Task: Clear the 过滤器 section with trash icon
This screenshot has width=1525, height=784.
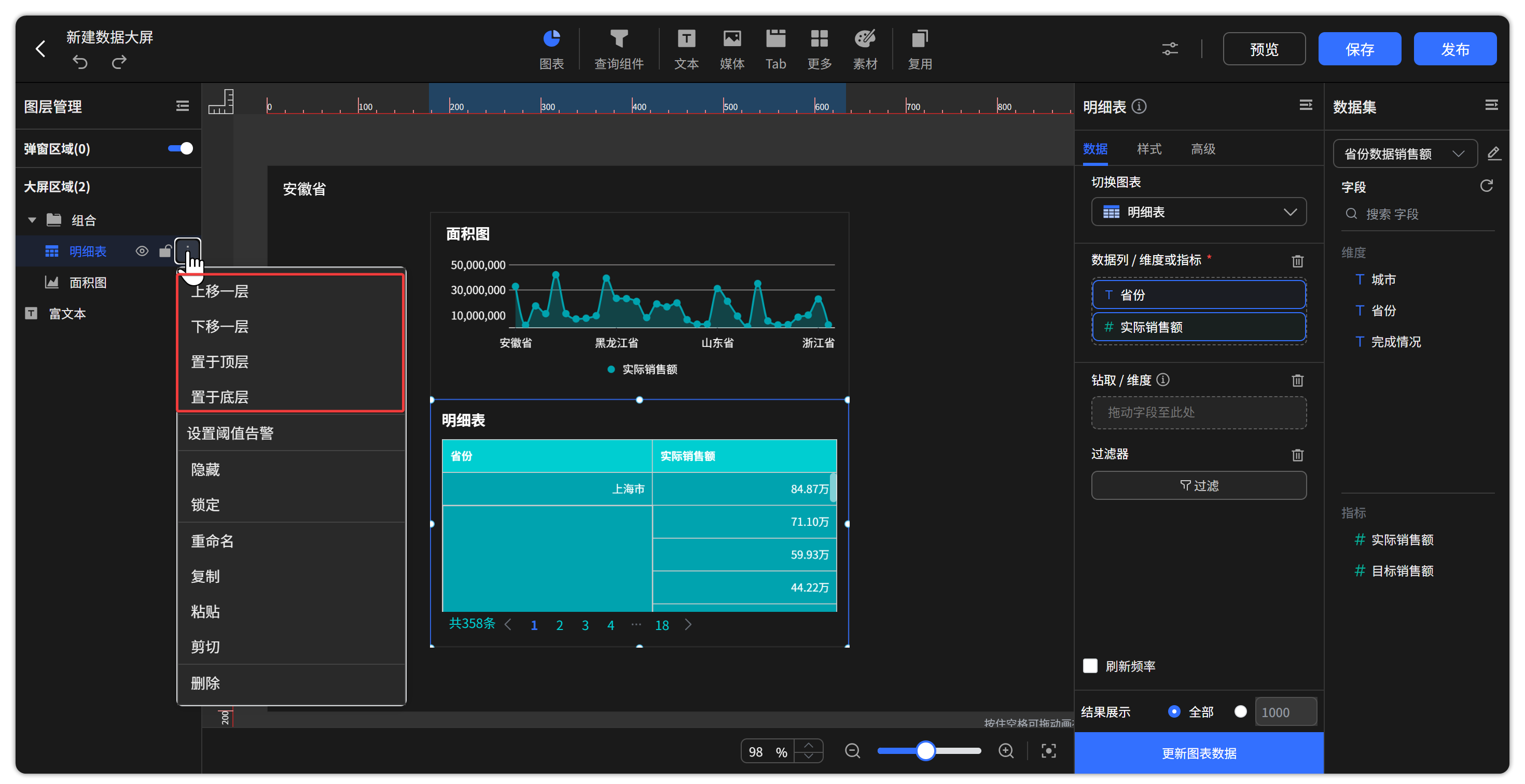Action: [x=1297, y=455]
